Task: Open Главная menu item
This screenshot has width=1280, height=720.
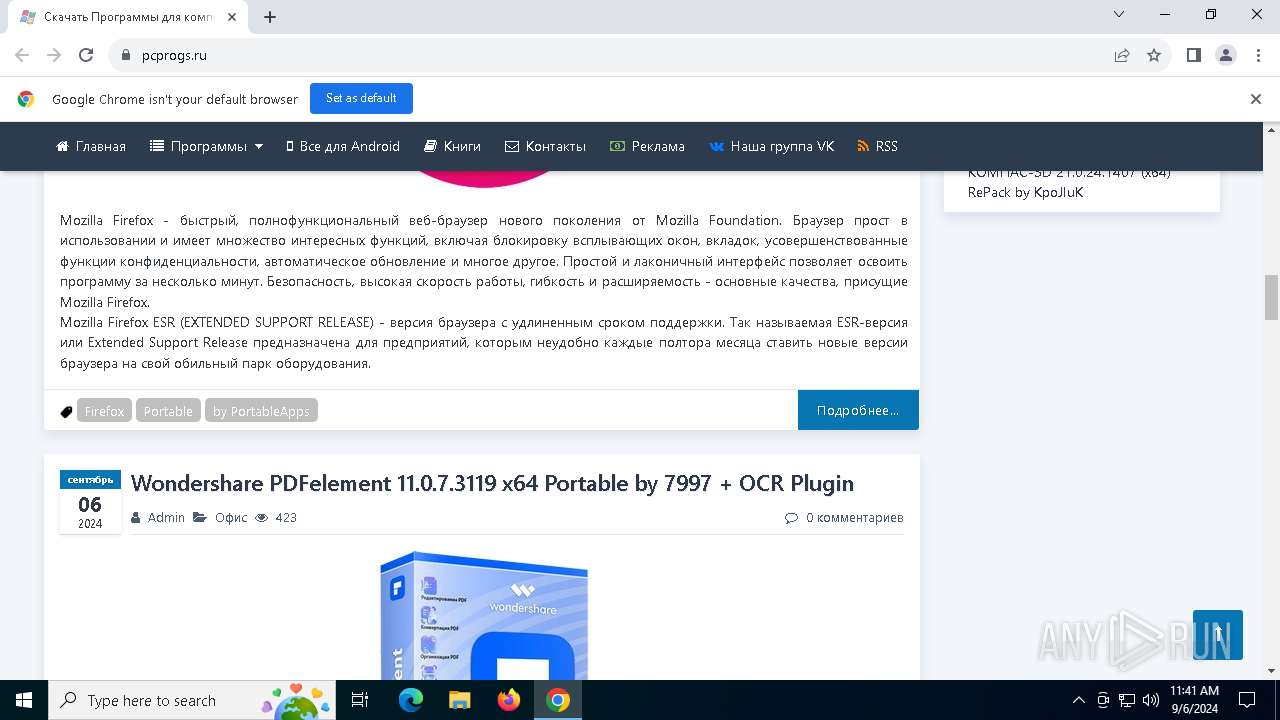Action: coord(91,146)
